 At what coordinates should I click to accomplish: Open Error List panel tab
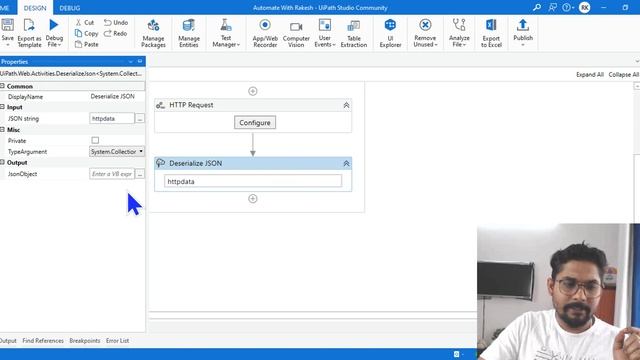point(117,340)
